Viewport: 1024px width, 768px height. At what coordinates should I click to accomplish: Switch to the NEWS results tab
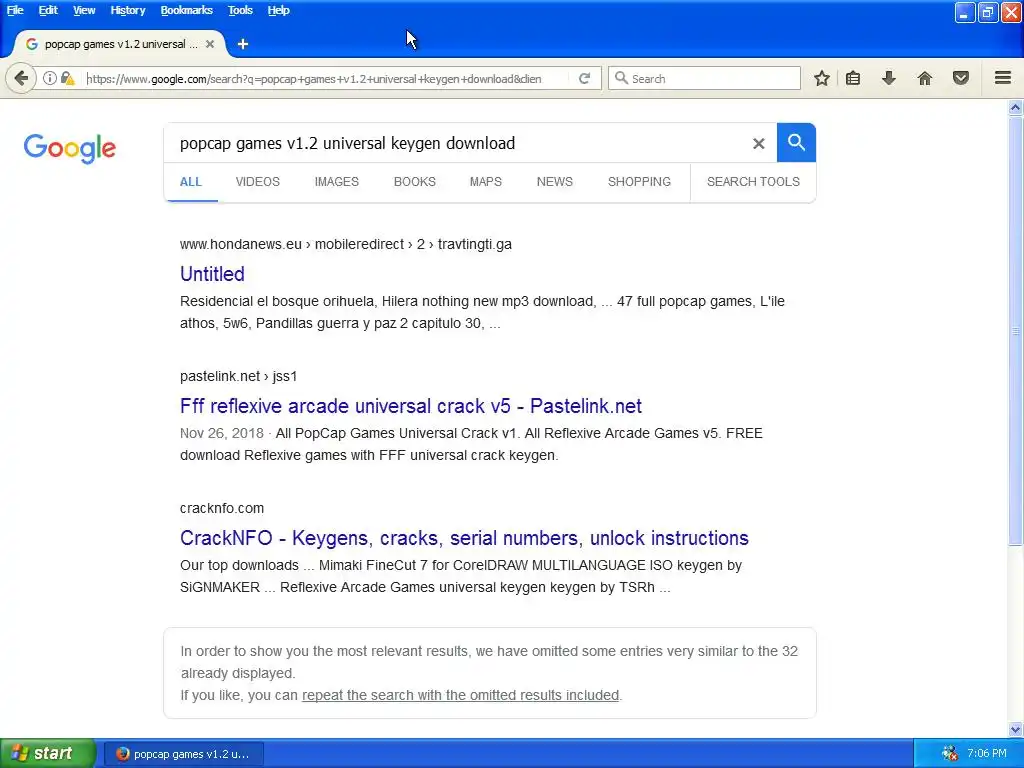(x=554, y=182)
